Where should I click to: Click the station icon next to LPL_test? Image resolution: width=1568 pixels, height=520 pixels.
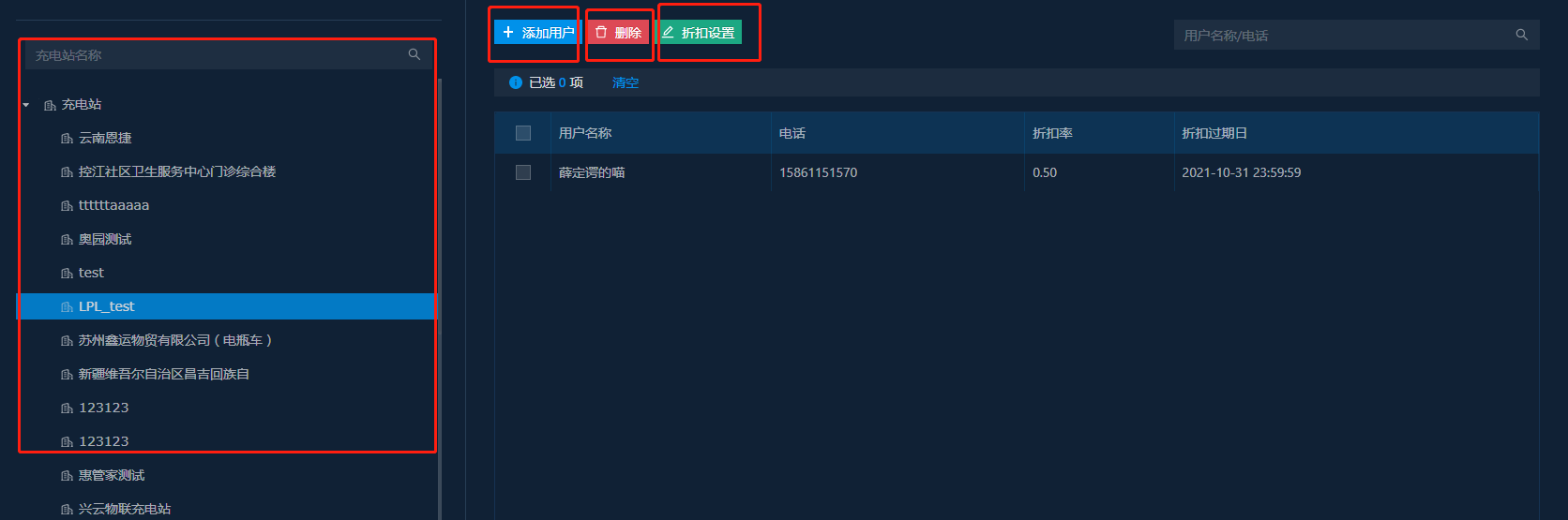(67, 307)
